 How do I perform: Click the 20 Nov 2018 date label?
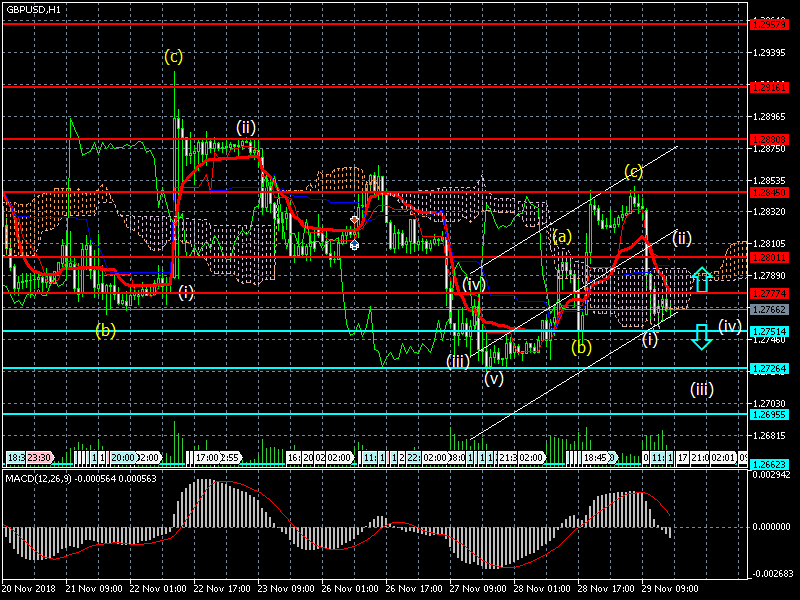point(27,590)
